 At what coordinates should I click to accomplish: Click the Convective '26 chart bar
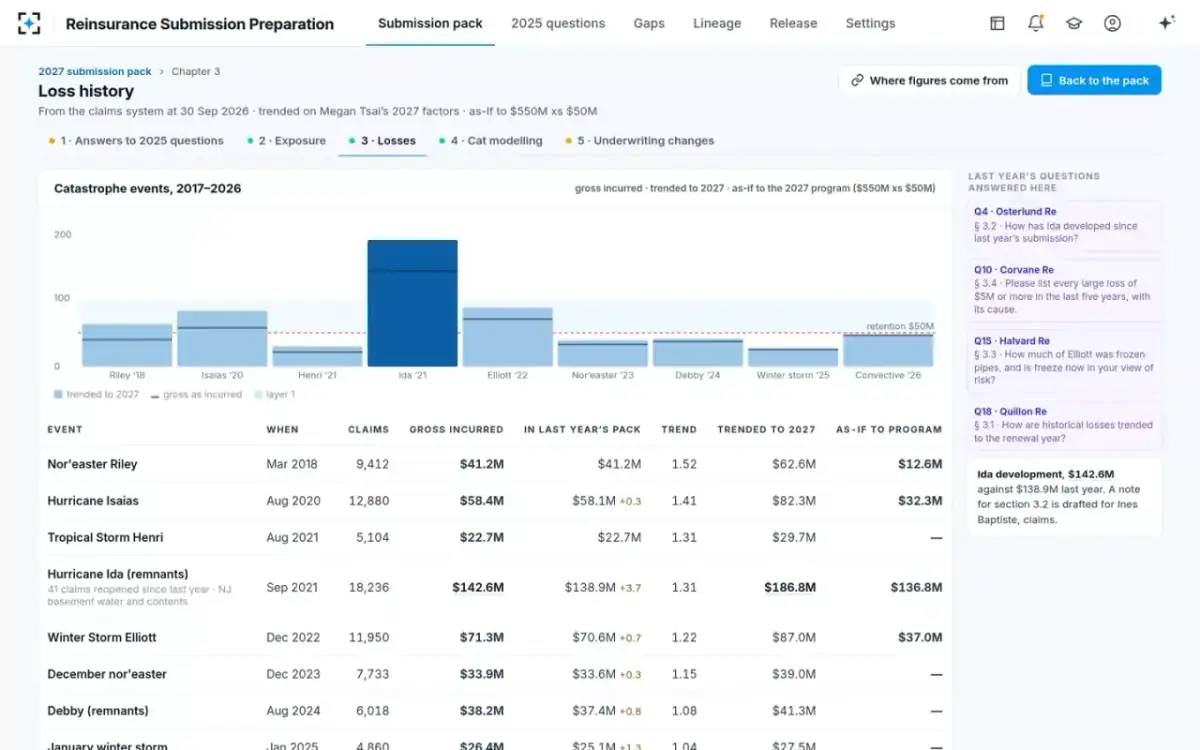tap(888, 350)
